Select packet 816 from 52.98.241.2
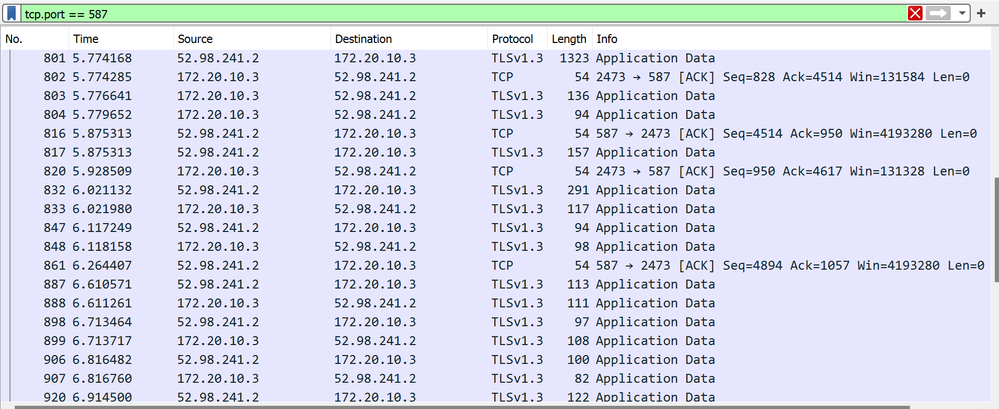The height and width of the screenshot is (409, 999). tap(400, 133)
